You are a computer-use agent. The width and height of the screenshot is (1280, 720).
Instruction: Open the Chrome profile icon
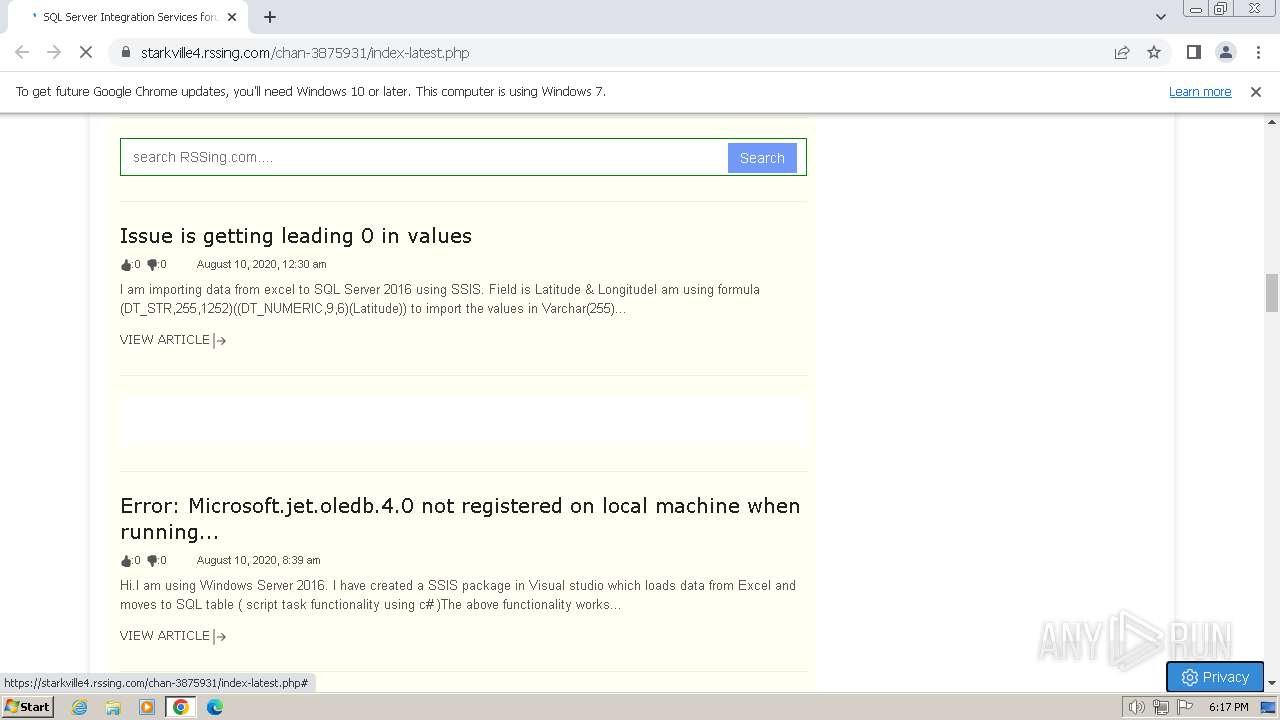(x=1225, y=52)
